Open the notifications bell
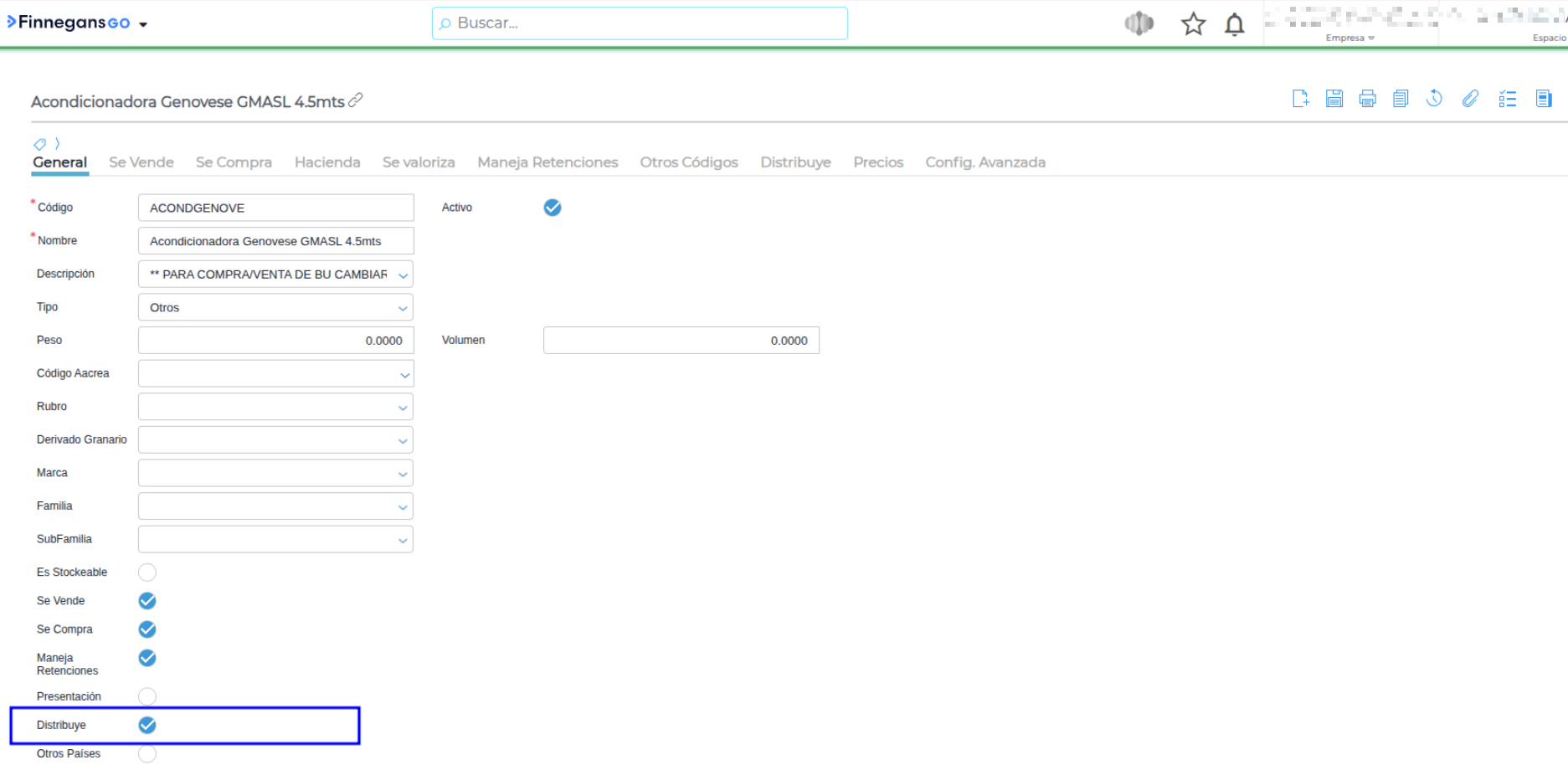 1234,24
